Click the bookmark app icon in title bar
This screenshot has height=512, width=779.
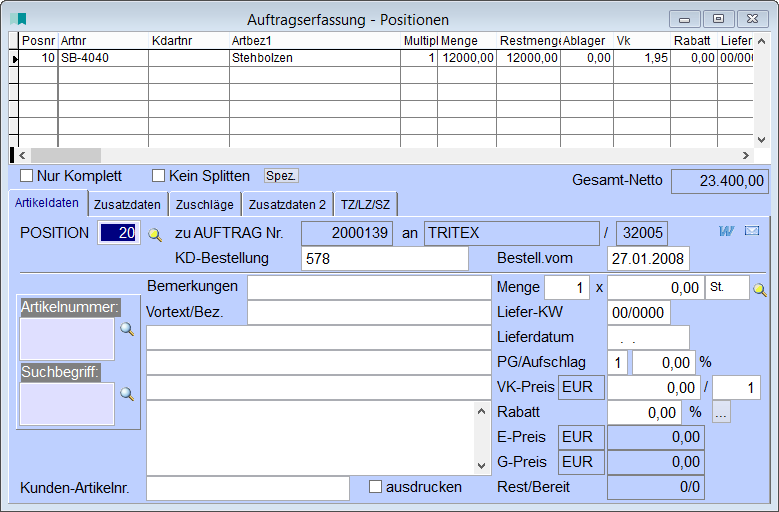pyautogui.click(x=18, y=19)
